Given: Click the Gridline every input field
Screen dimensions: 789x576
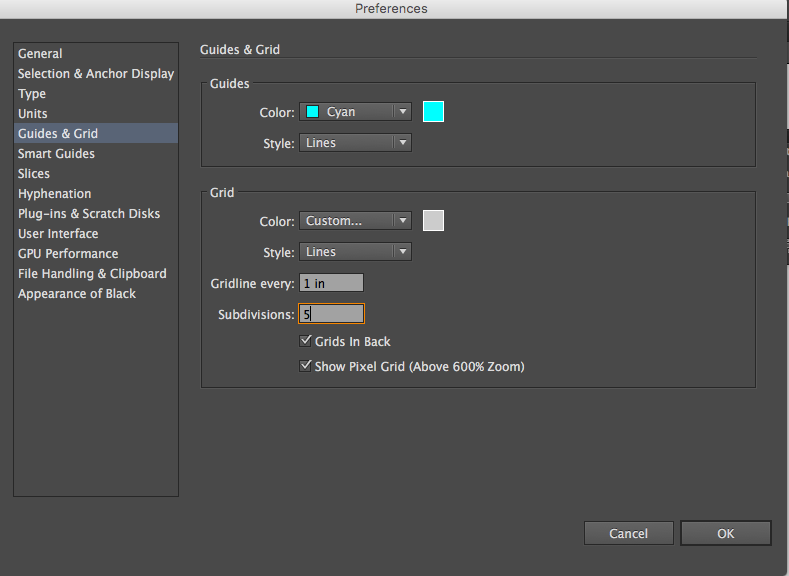Looking at the screenshot, I should [331, 283].
